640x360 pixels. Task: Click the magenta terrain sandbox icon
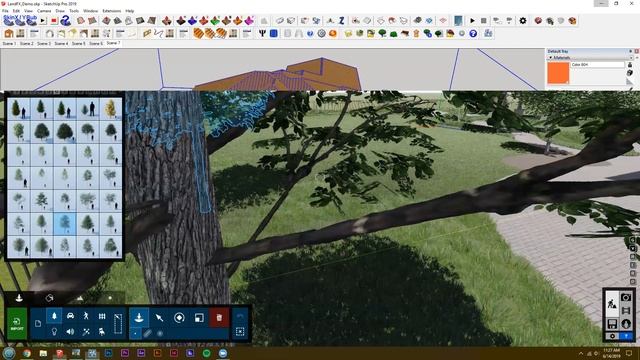click(x=249, y=20)
